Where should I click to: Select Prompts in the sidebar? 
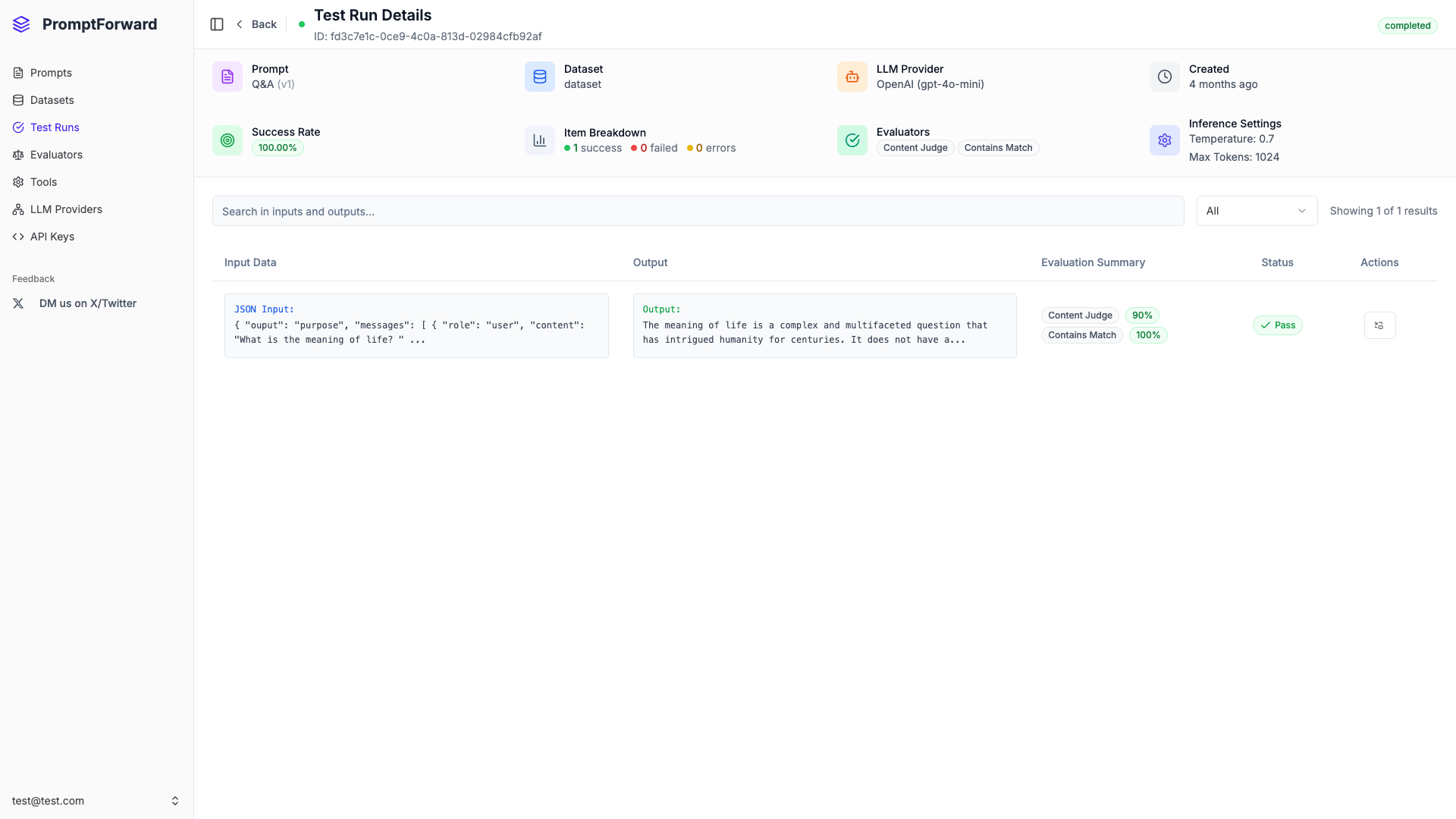tap(50, 73)
